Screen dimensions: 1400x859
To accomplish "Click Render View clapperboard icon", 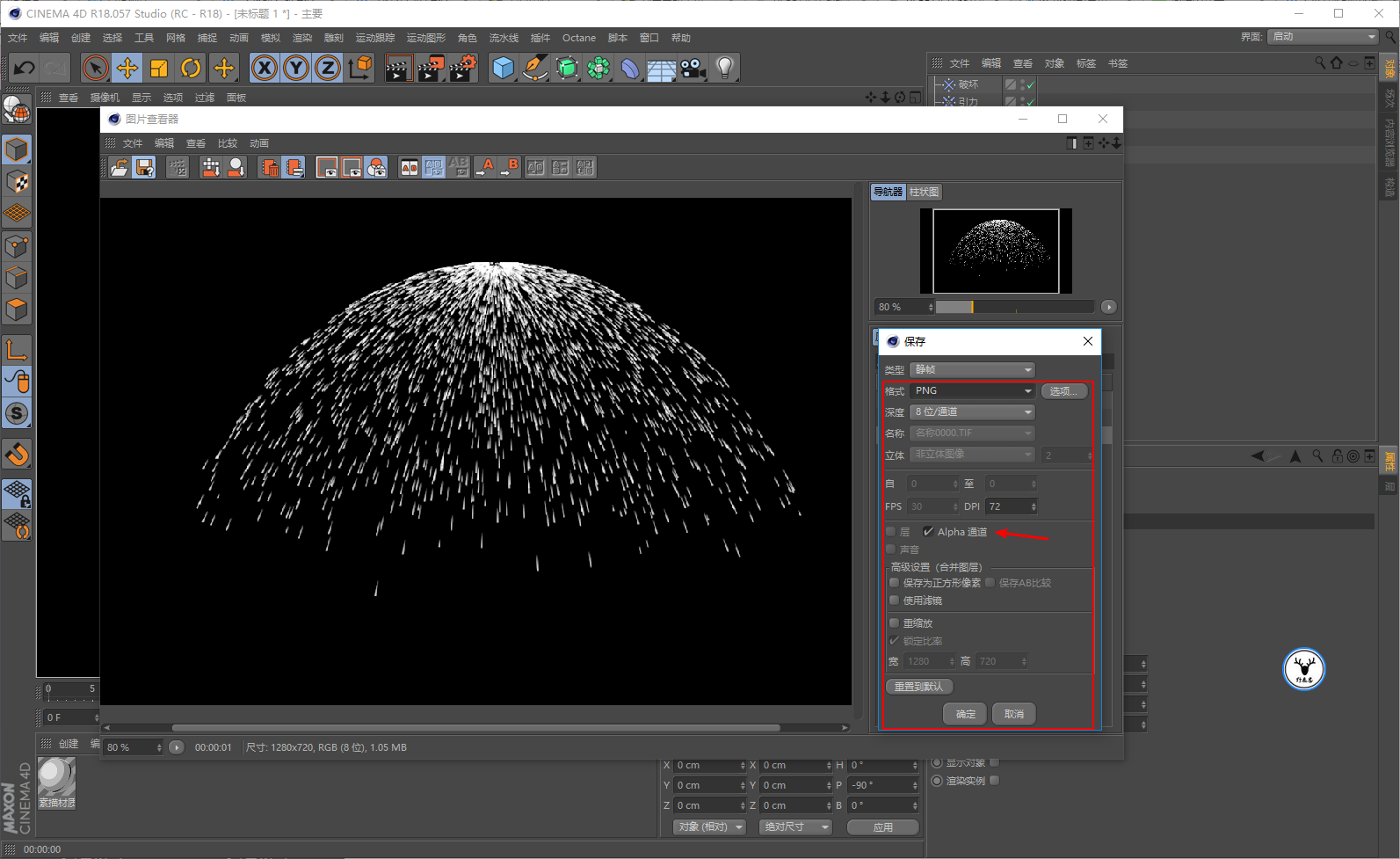I will point(398,68).
